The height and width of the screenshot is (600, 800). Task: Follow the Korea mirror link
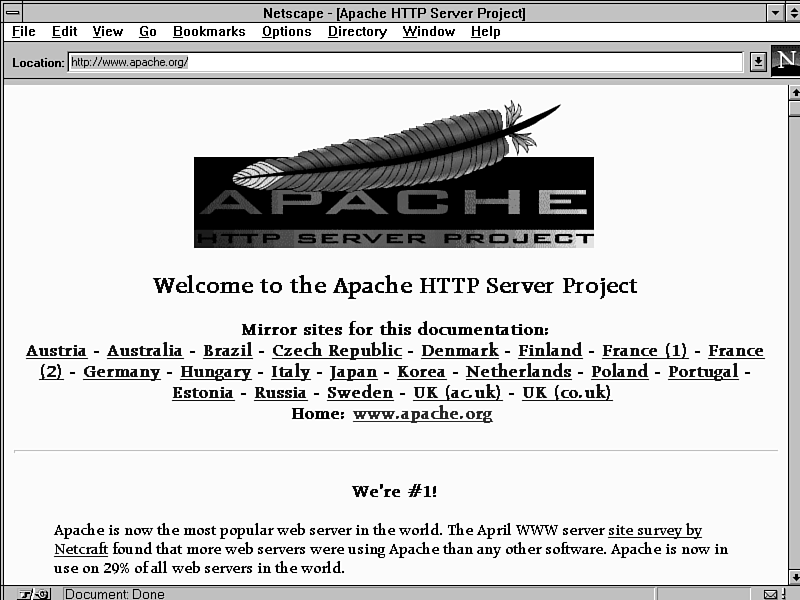[x=421, y=372]
